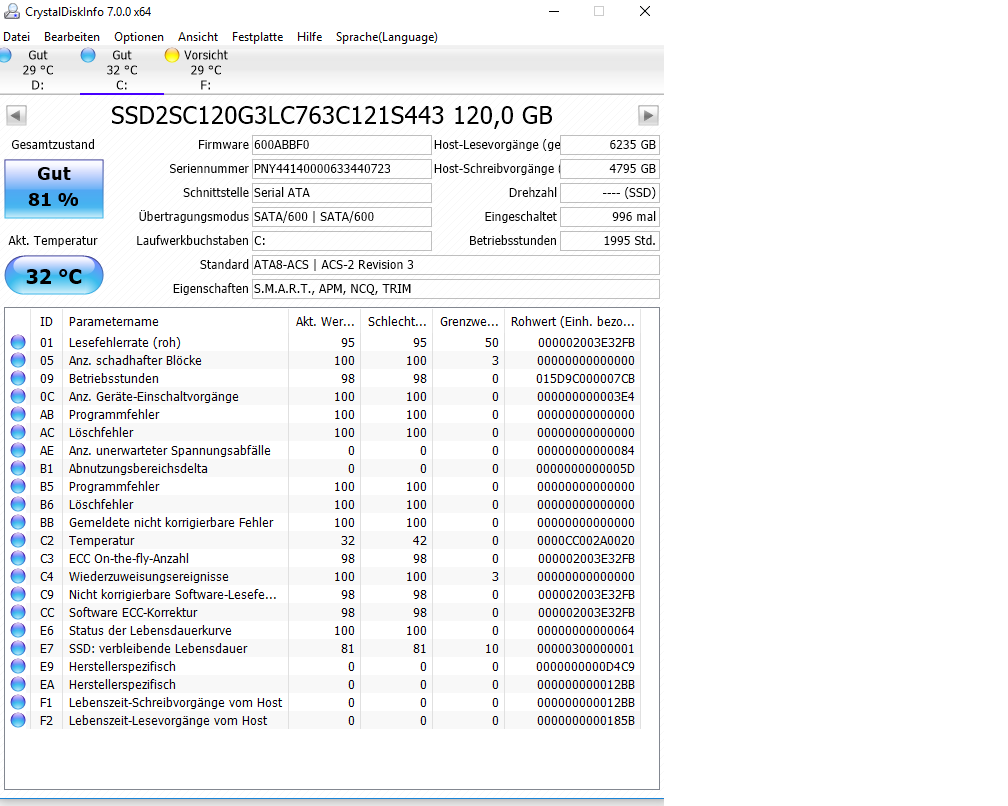Click the Übertragungsmodus field SATA/600

click(x=341, y=217)
